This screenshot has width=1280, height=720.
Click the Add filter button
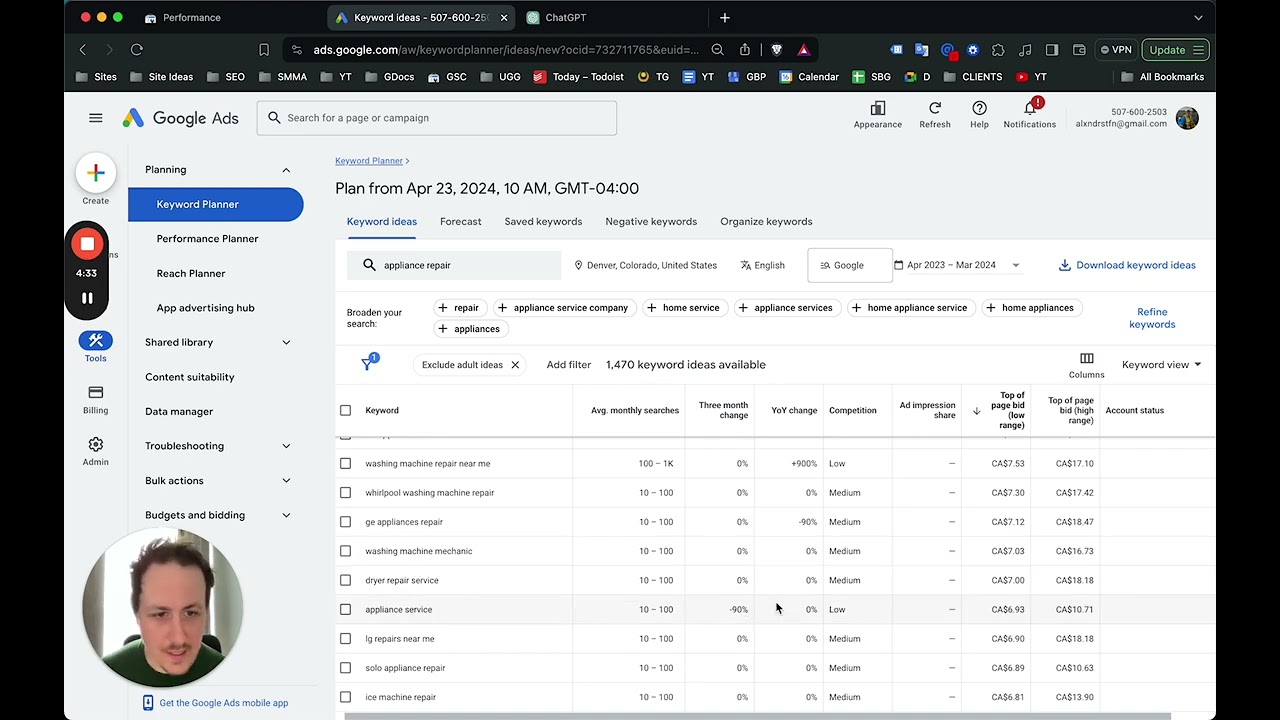(x=568, y=365)
